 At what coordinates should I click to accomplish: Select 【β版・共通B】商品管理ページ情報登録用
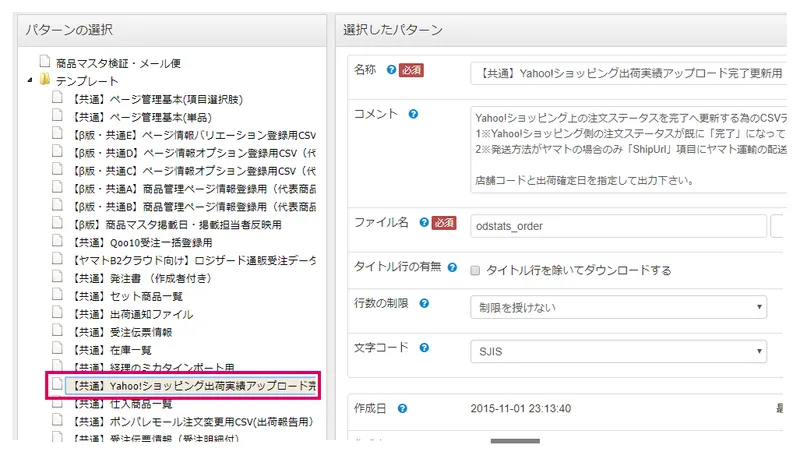pos(192,207)
